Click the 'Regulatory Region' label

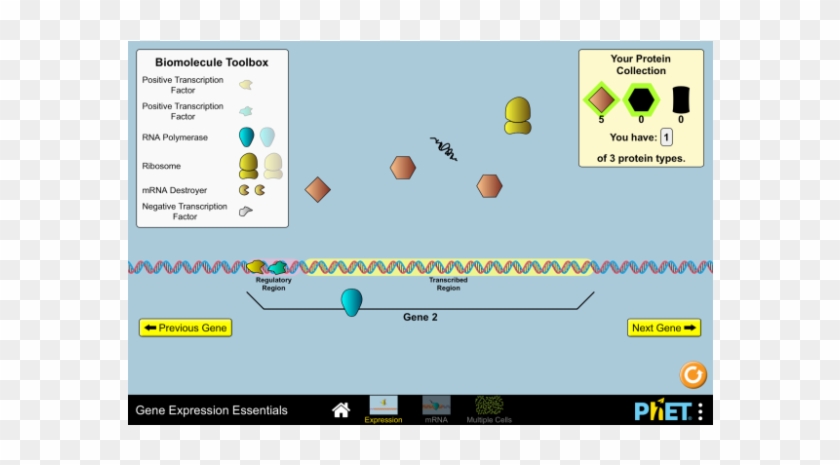pyautogui.click(x=273, y=284)
